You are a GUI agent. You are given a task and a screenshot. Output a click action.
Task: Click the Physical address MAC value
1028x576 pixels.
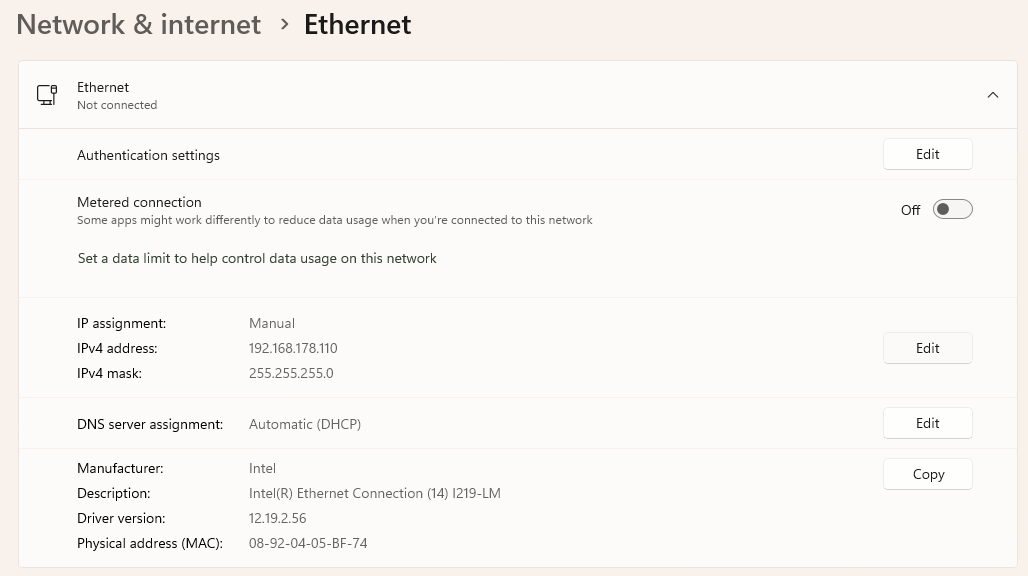tap(307, 543)
